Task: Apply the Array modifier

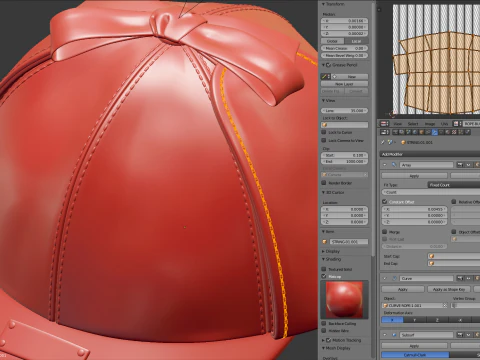Action: click(414, 176)
